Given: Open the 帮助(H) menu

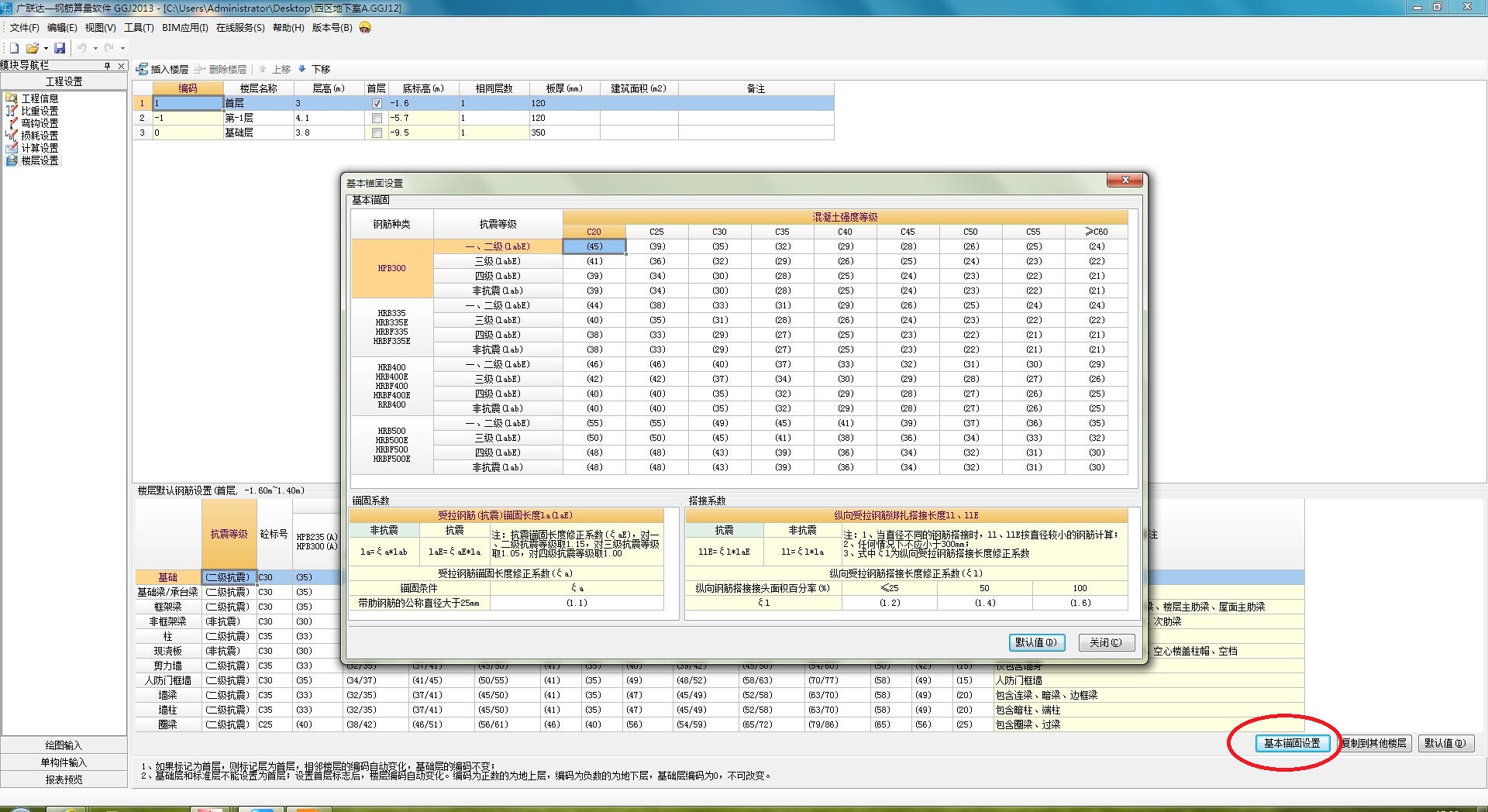Looking at the screenshot, I should tap(288, 28).
